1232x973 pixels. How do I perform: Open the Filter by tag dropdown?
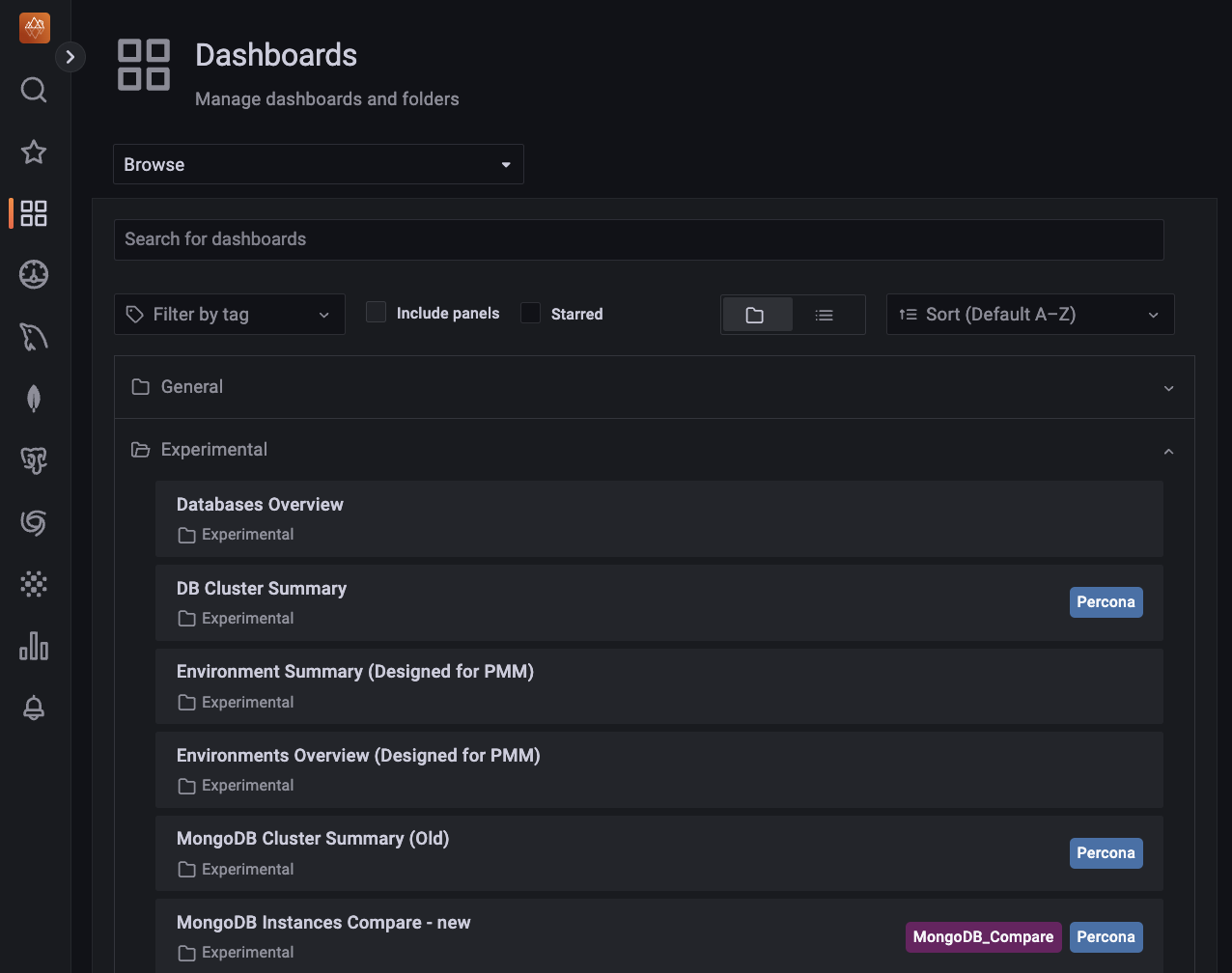pos(229,315)
